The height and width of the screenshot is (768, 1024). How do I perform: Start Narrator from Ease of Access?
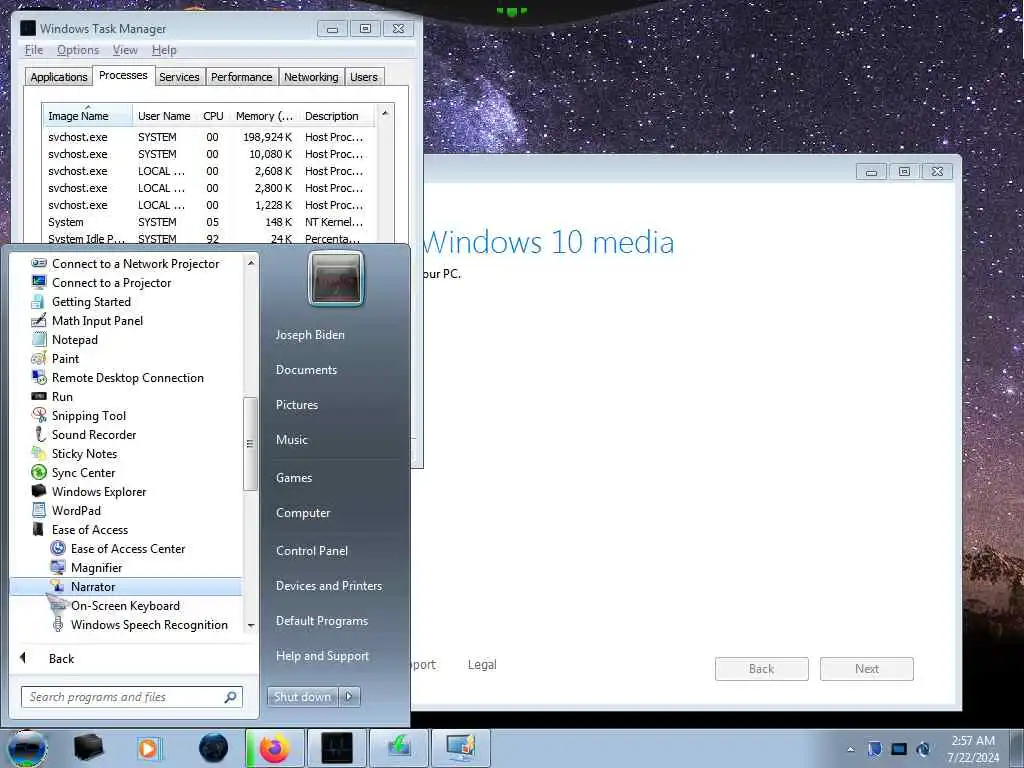(x=127, y=586)
